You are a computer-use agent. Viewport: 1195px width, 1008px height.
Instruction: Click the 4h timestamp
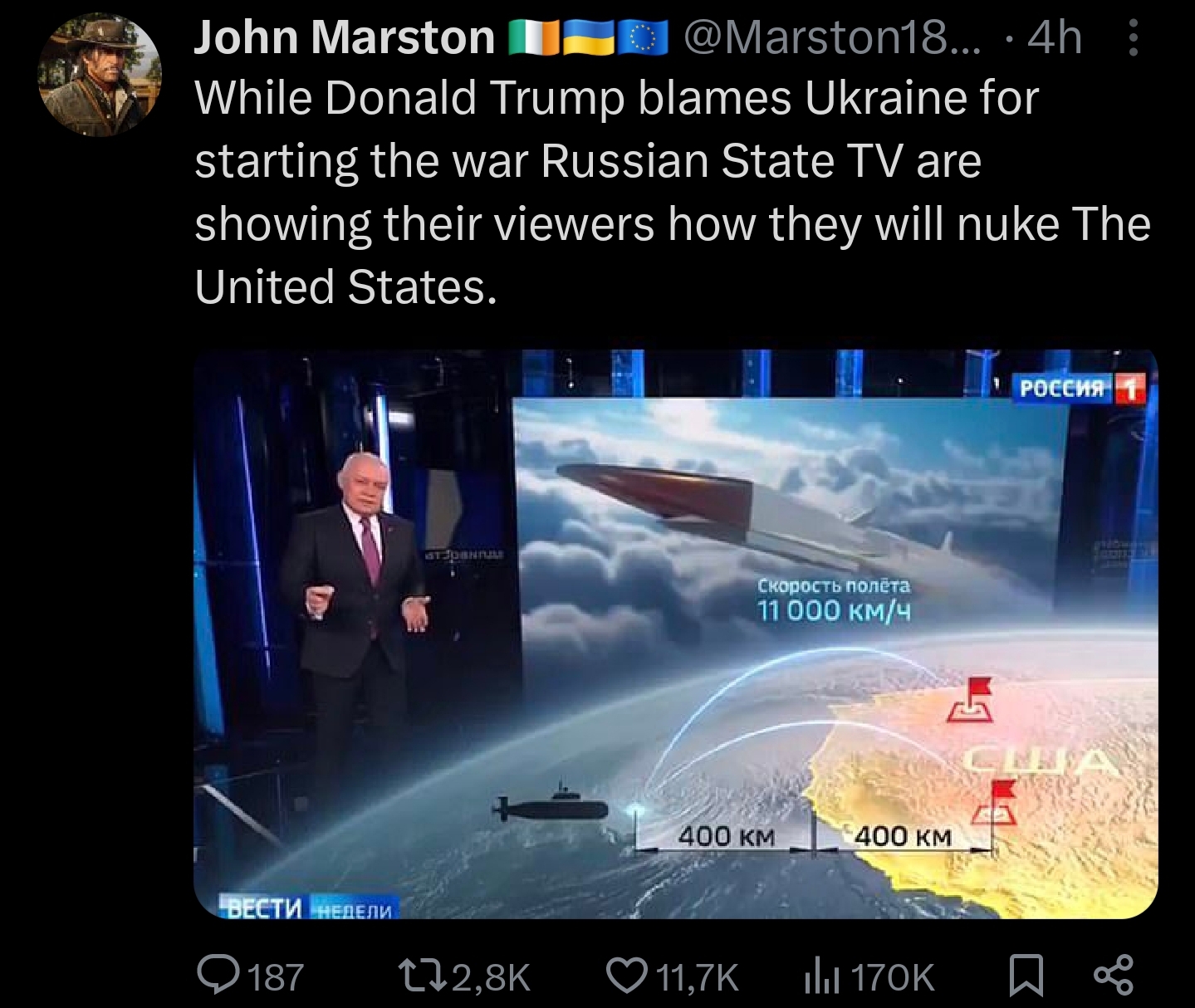tap(1054, 38)
